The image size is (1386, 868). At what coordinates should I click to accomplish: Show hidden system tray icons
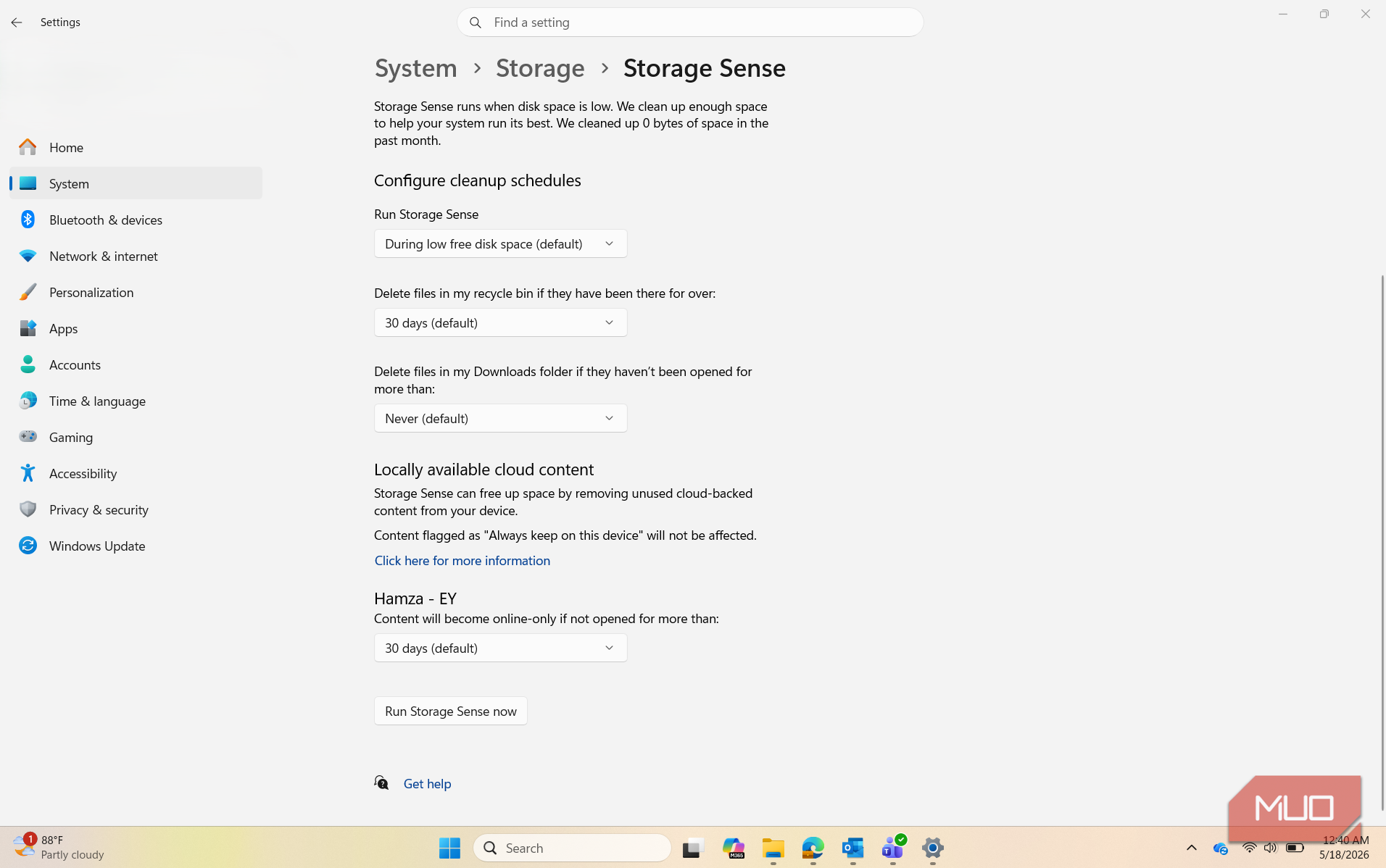(1191, 848)
